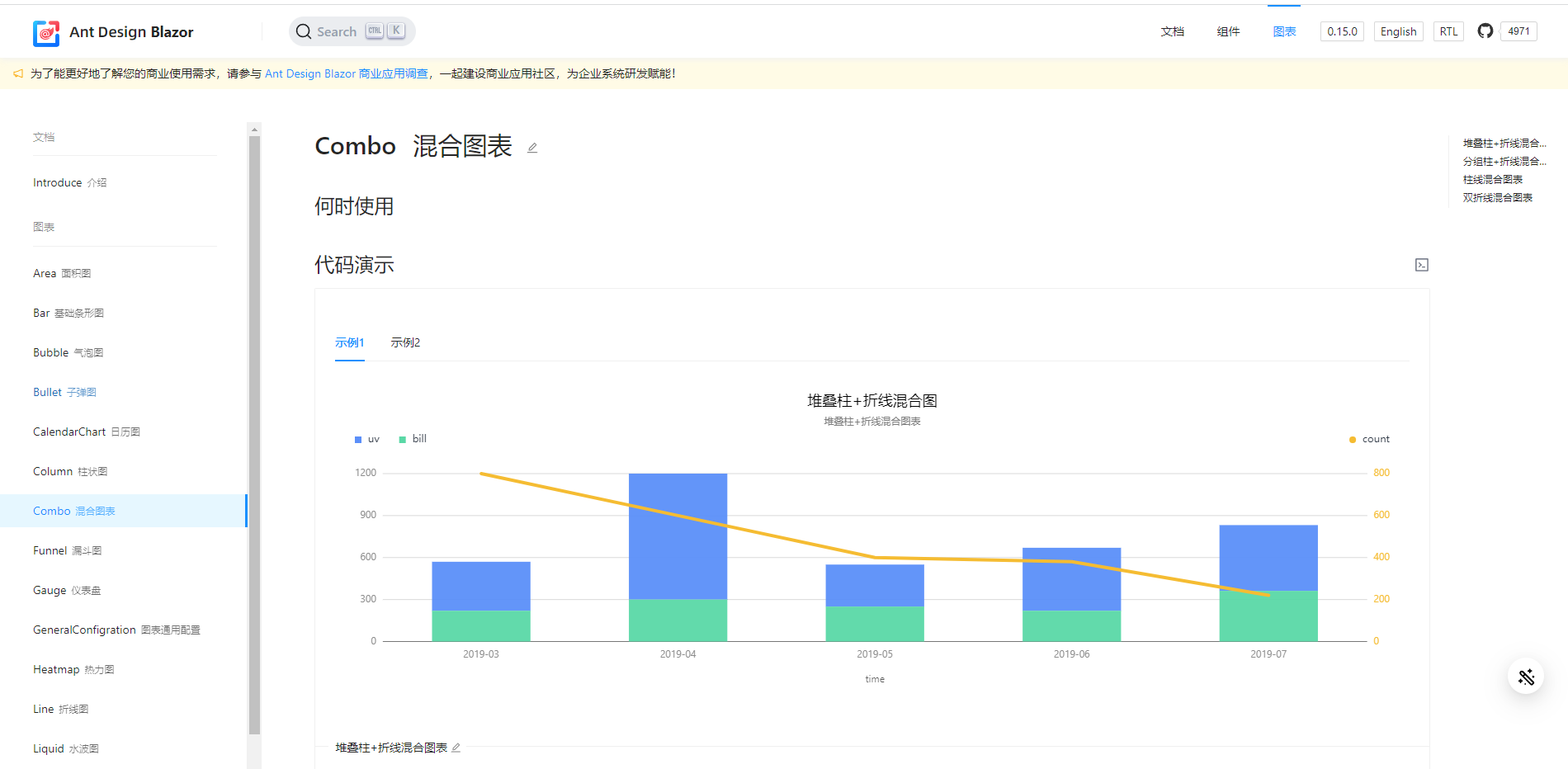1568x769 pixels.
Task: Click the magic wand floating button
Action: [x=1526, y=676]
